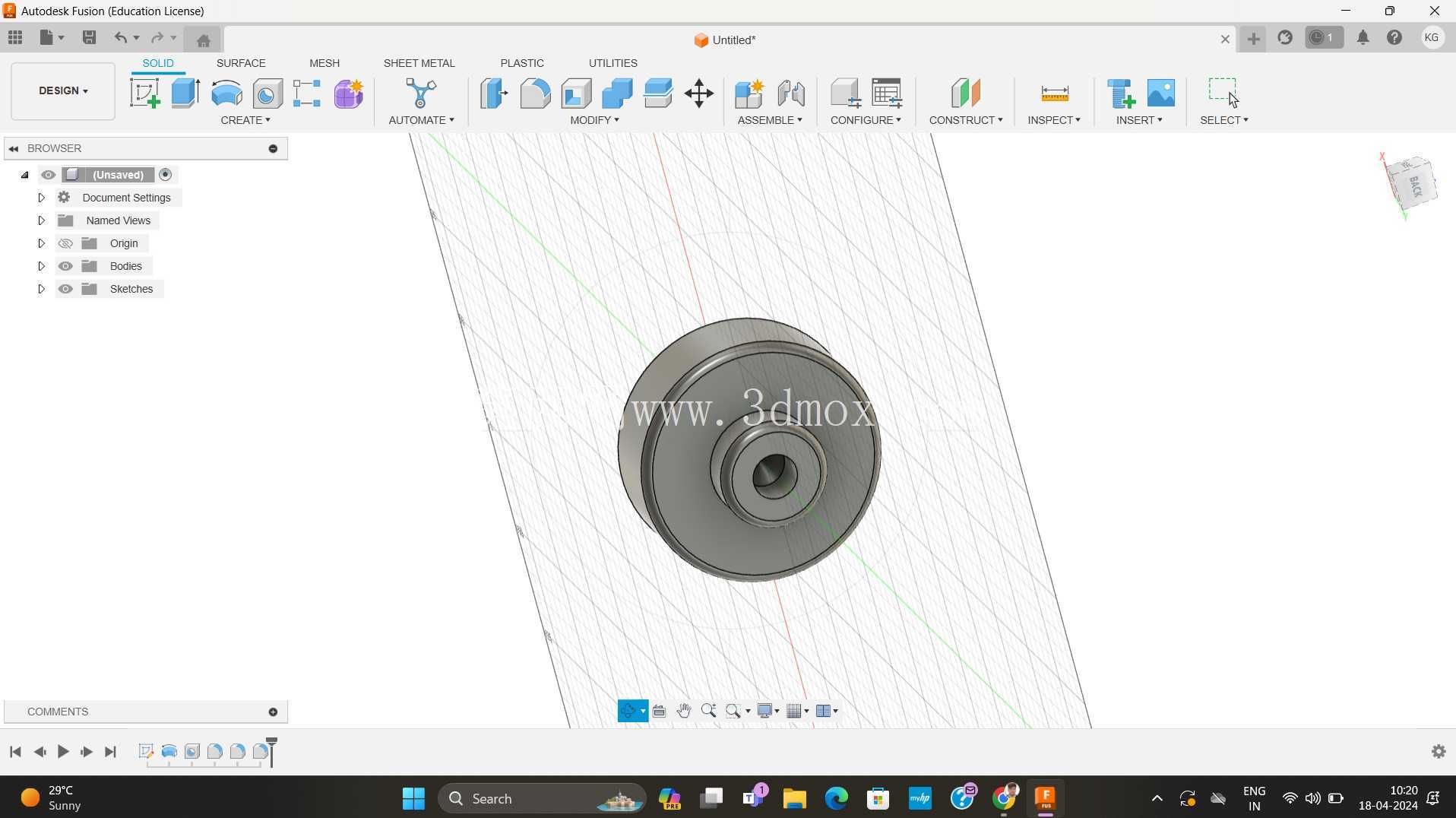Click the Save button
This screenshot has width=1456, height=818.
click(89, 37)
